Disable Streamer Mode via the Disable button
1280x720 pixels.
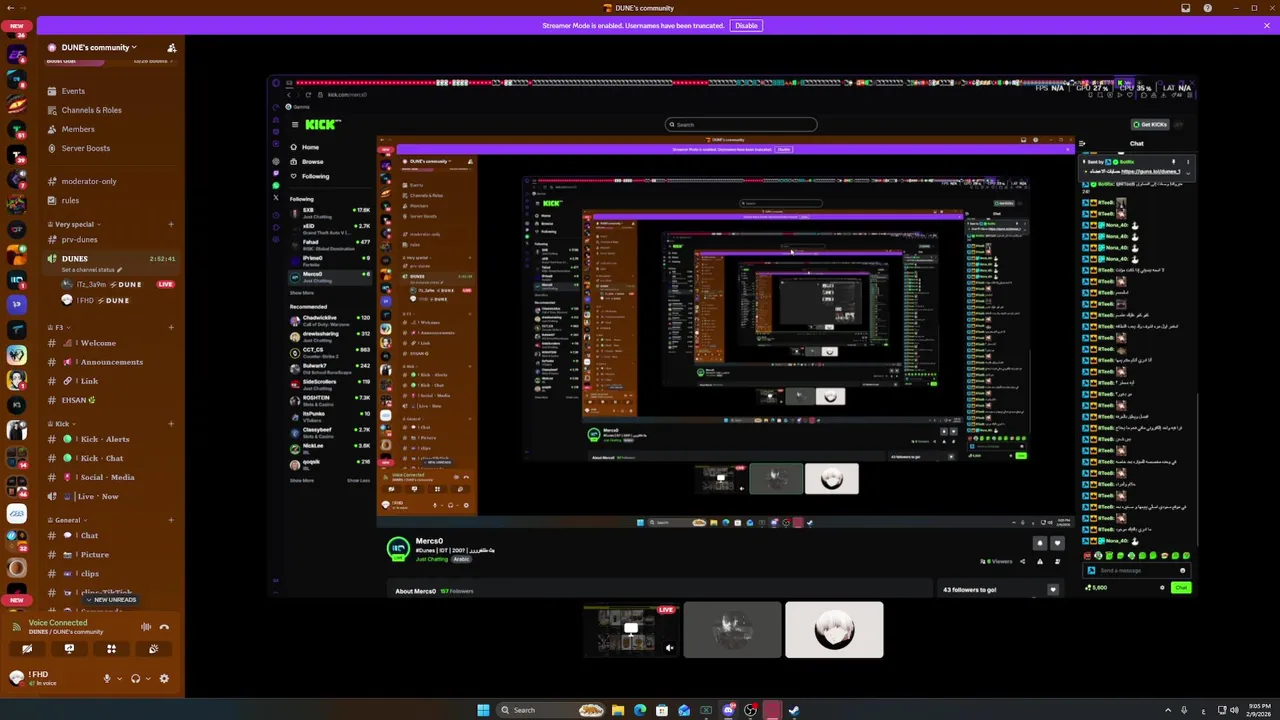coord(746,25)
